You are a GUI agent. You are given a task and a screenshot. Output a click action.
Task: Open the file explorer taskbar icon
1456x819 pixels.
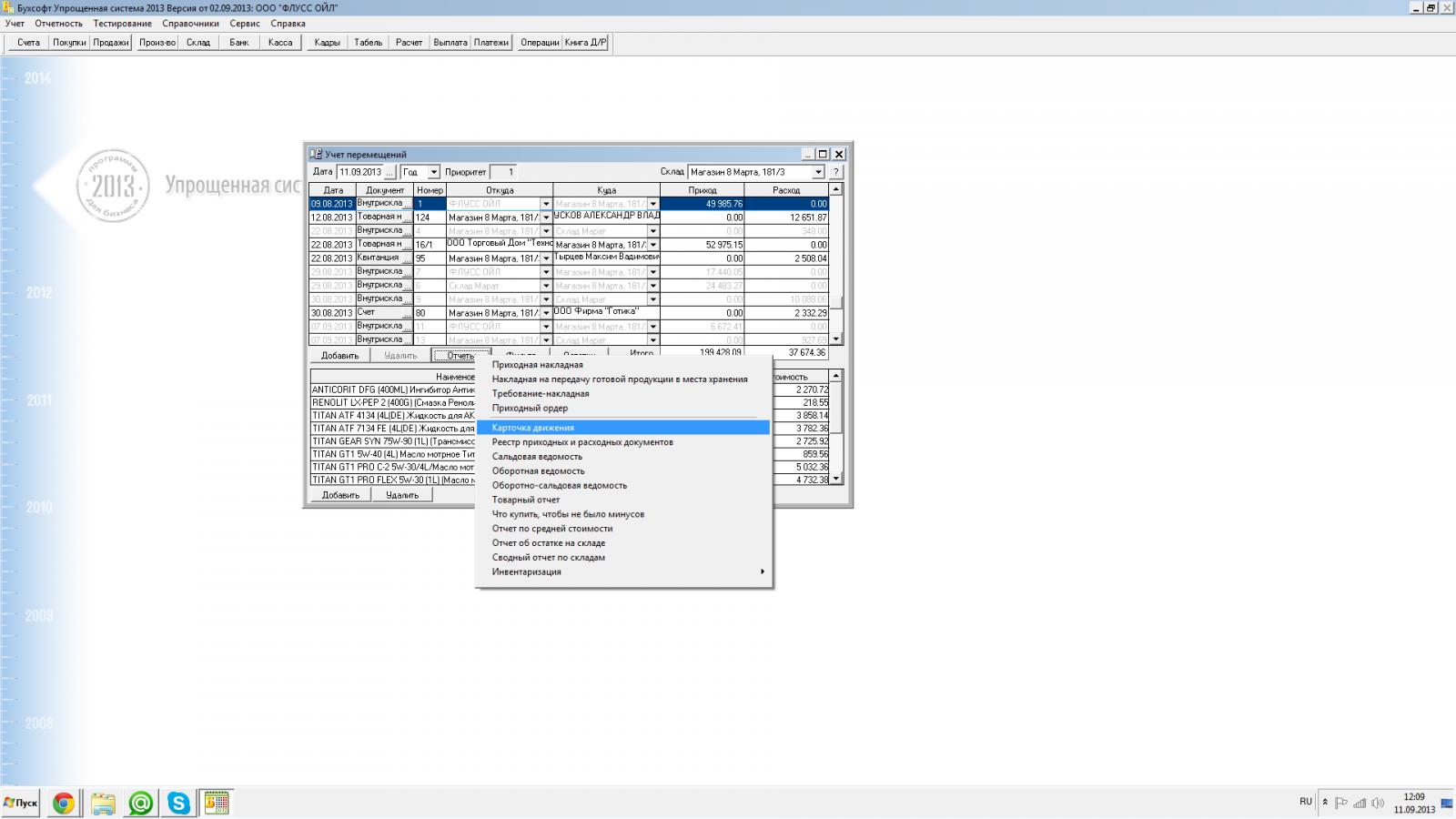[103, 803]
